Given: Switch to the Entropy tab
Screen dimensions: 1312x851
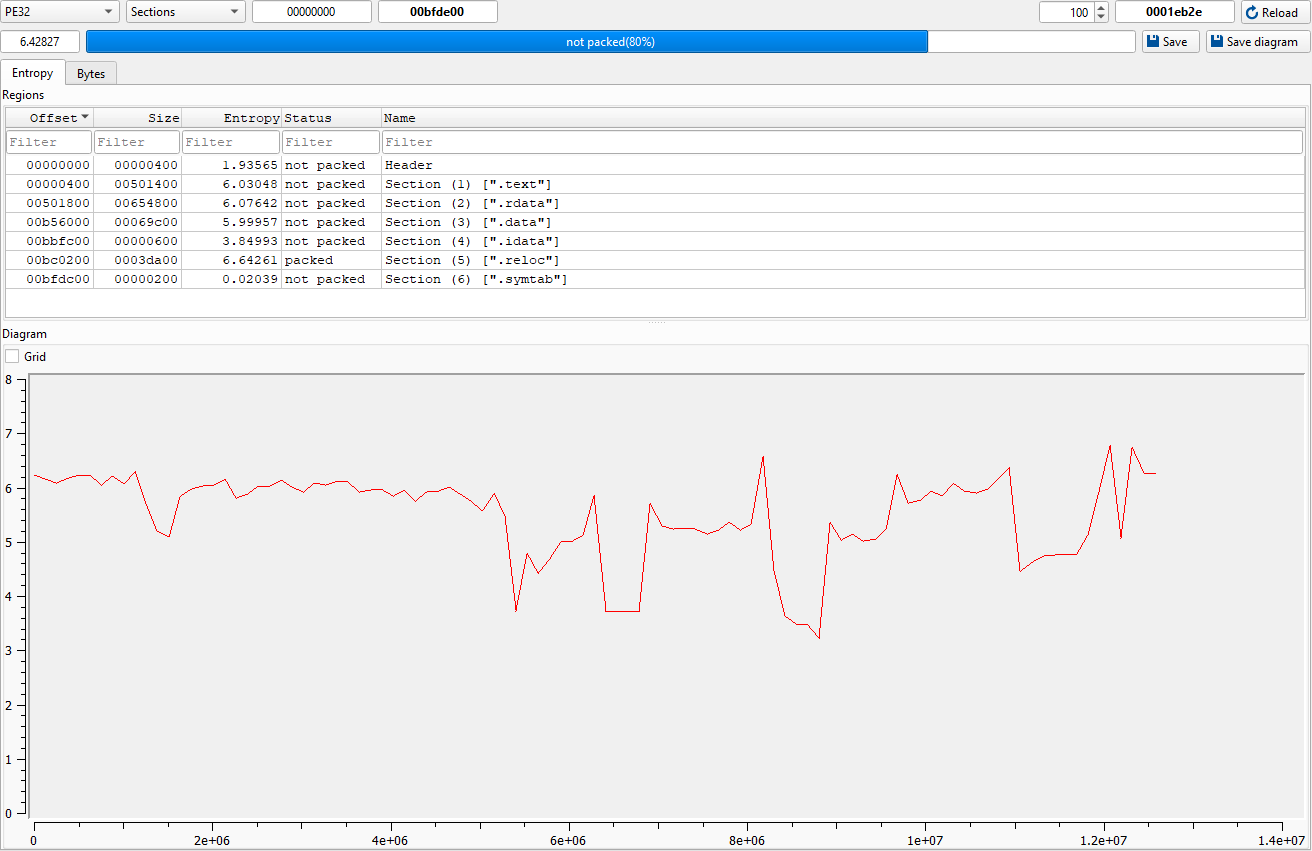Looking at the screenshot, I should [33, 73].
